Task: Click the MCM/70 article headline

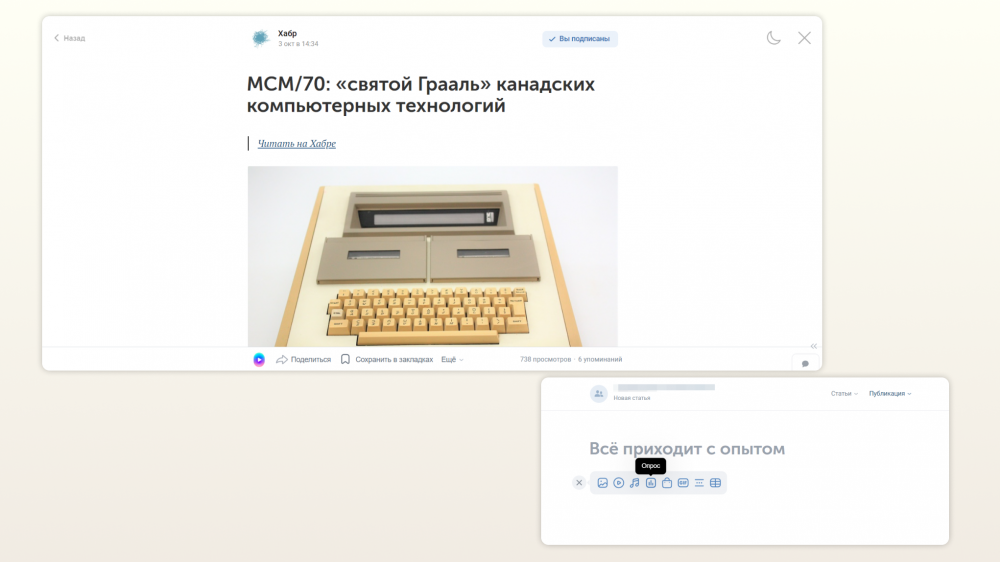Action: [x=421, y=94]
